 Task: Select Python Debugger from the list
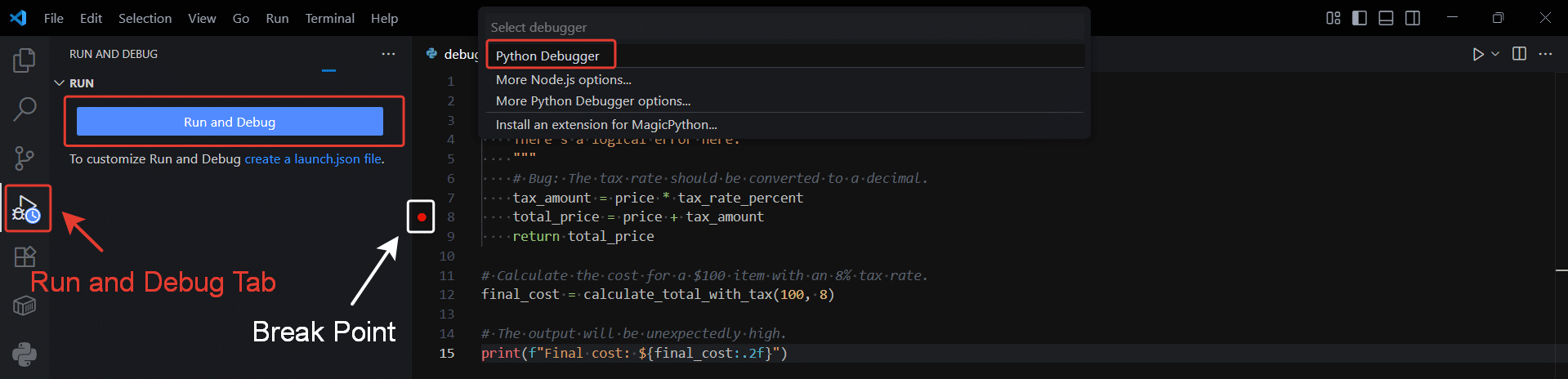pyautogui.click(x=547, y=56)
